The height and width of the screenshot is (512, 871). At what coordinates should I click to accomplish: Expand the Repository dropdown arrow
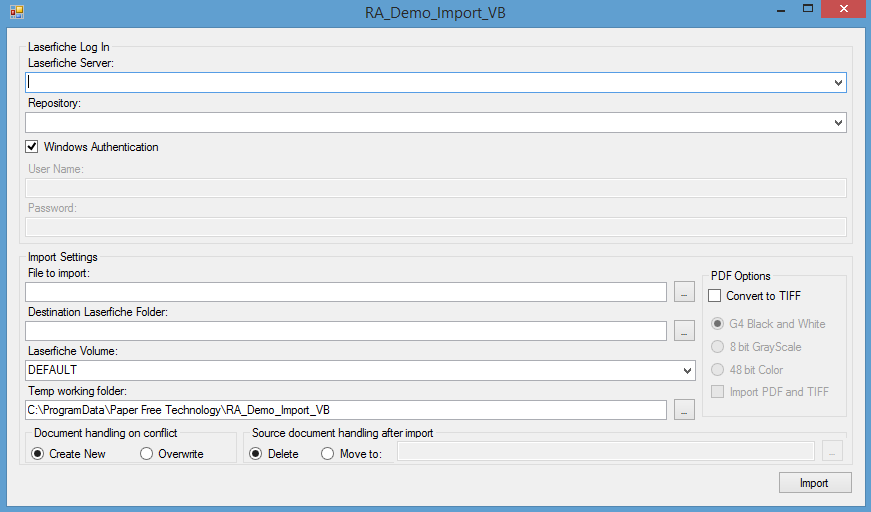[x=838, y=123]
